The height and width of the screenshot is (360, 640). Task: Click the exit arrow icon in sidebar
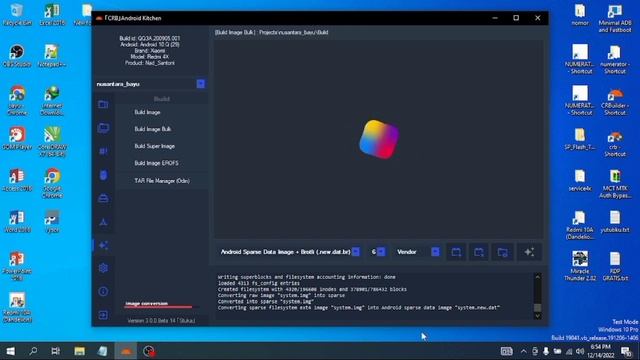pos(103,315)
